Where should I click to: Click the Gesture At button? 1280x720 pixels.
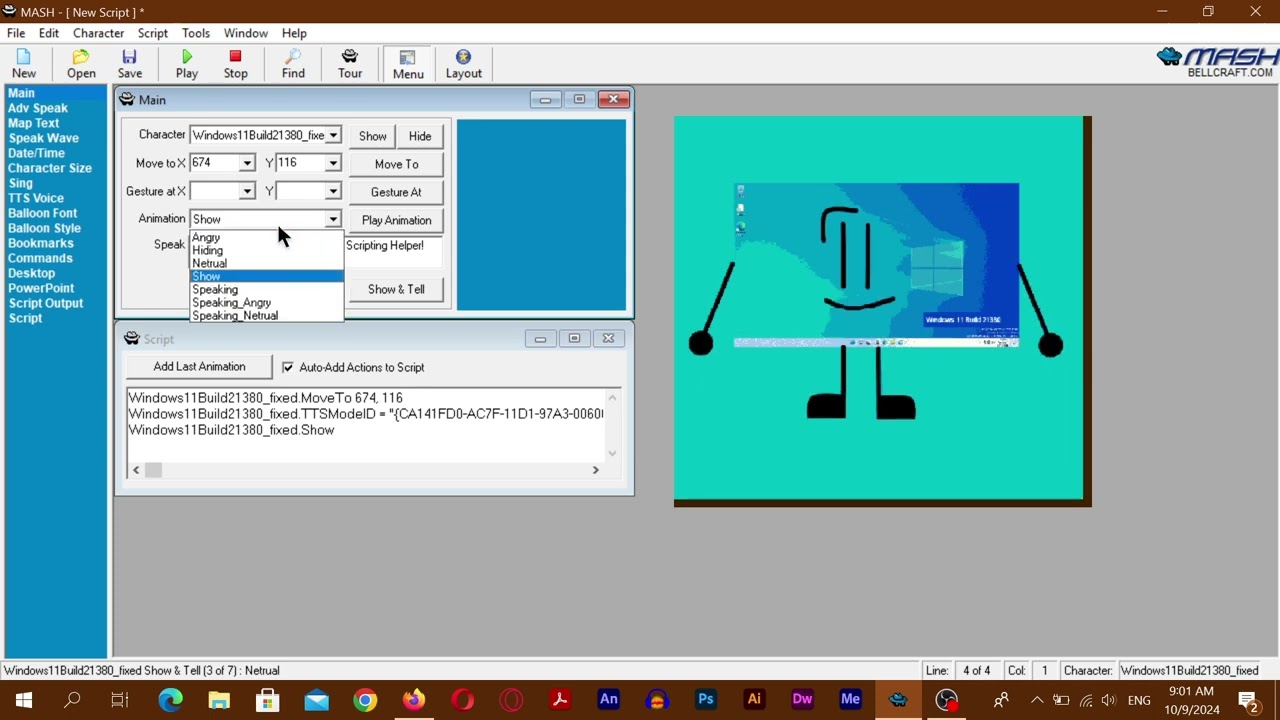[396, 192]
